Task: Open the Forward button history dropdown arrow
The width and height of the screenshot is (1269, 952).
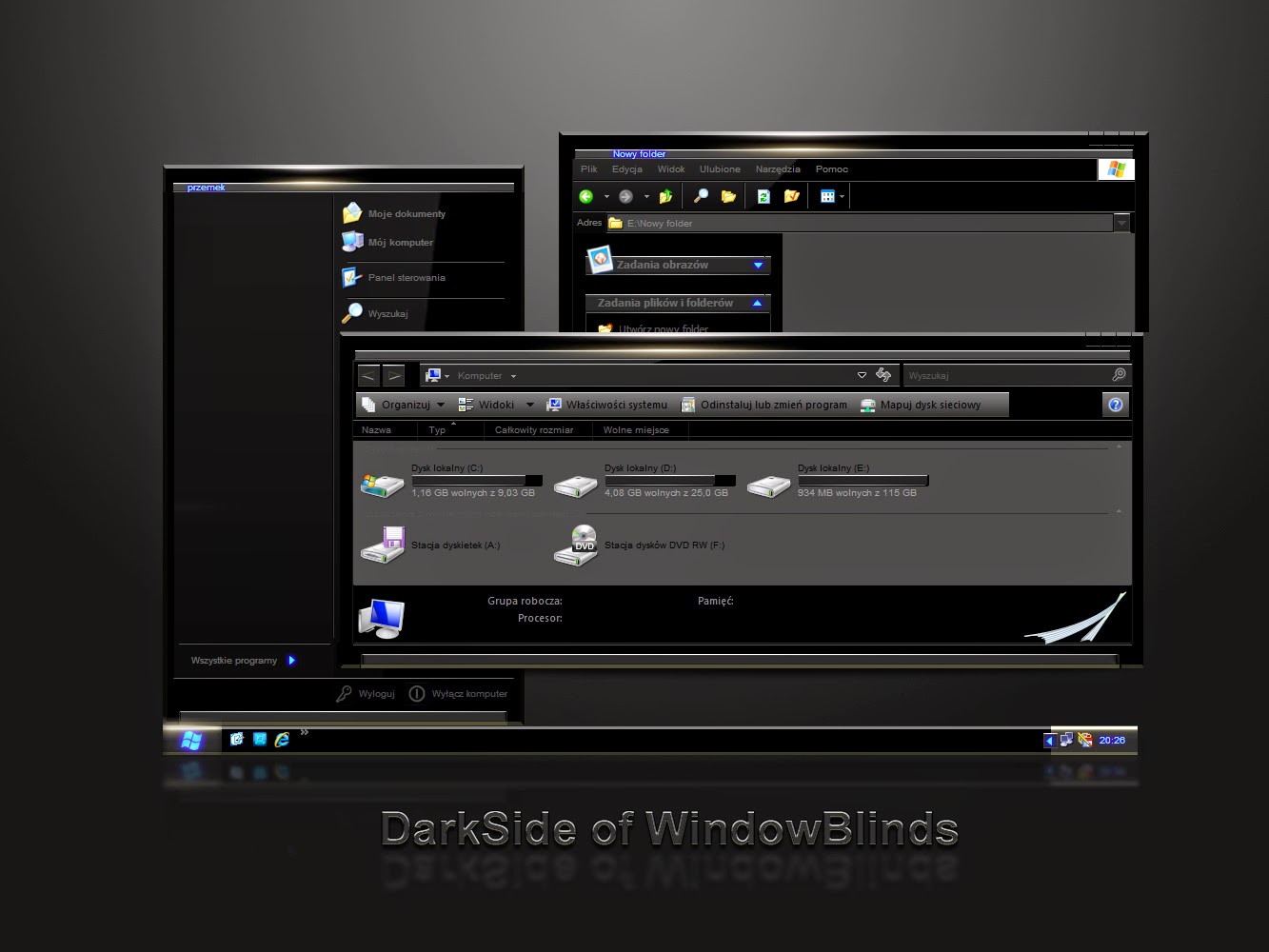Action: pyautogui.click(x=646, y=197)
